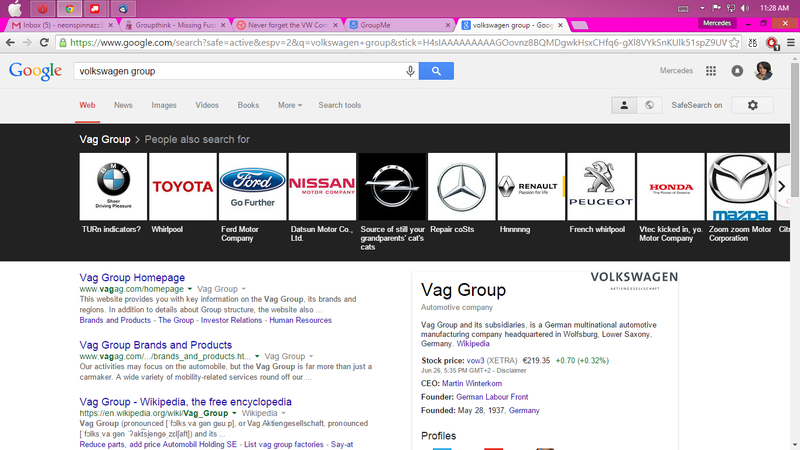Click the red extension icon in toolbar
This screenshot has height=450, width=800.
tap(772, 43)
